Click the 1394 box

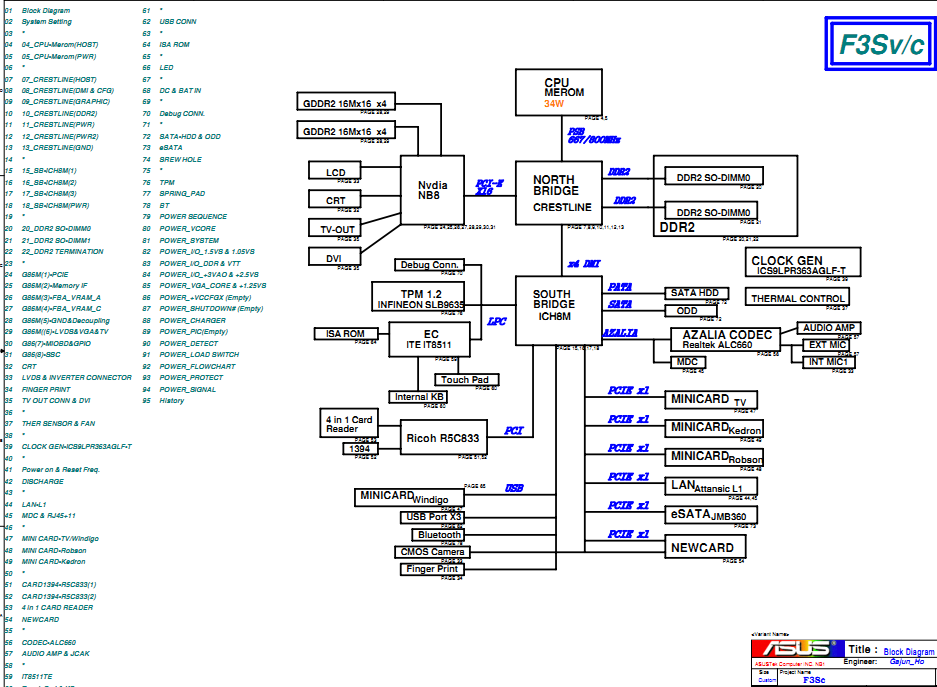click(360, 449)
